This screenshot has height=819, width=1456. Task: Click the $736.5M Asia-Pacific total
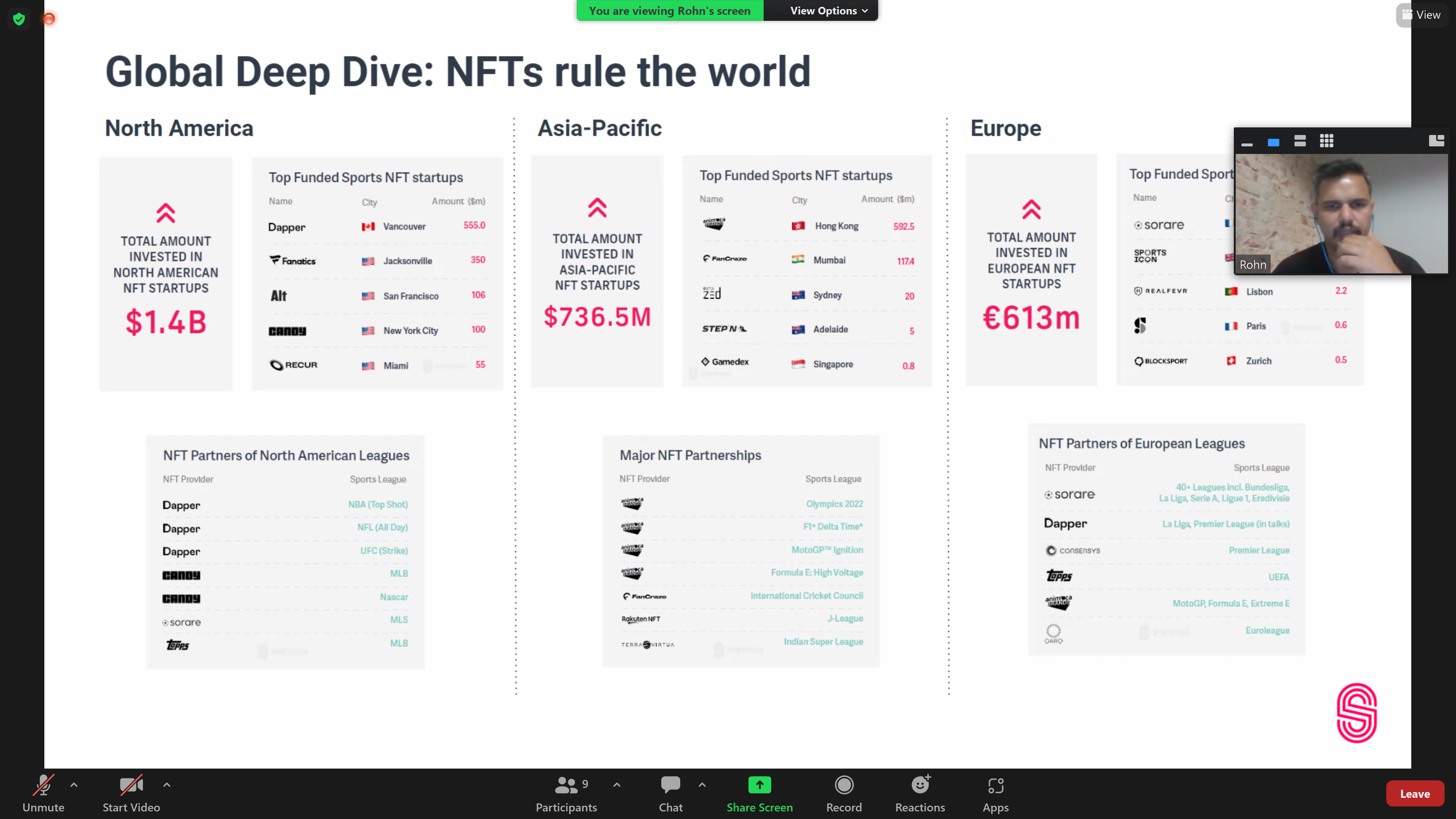598,317
